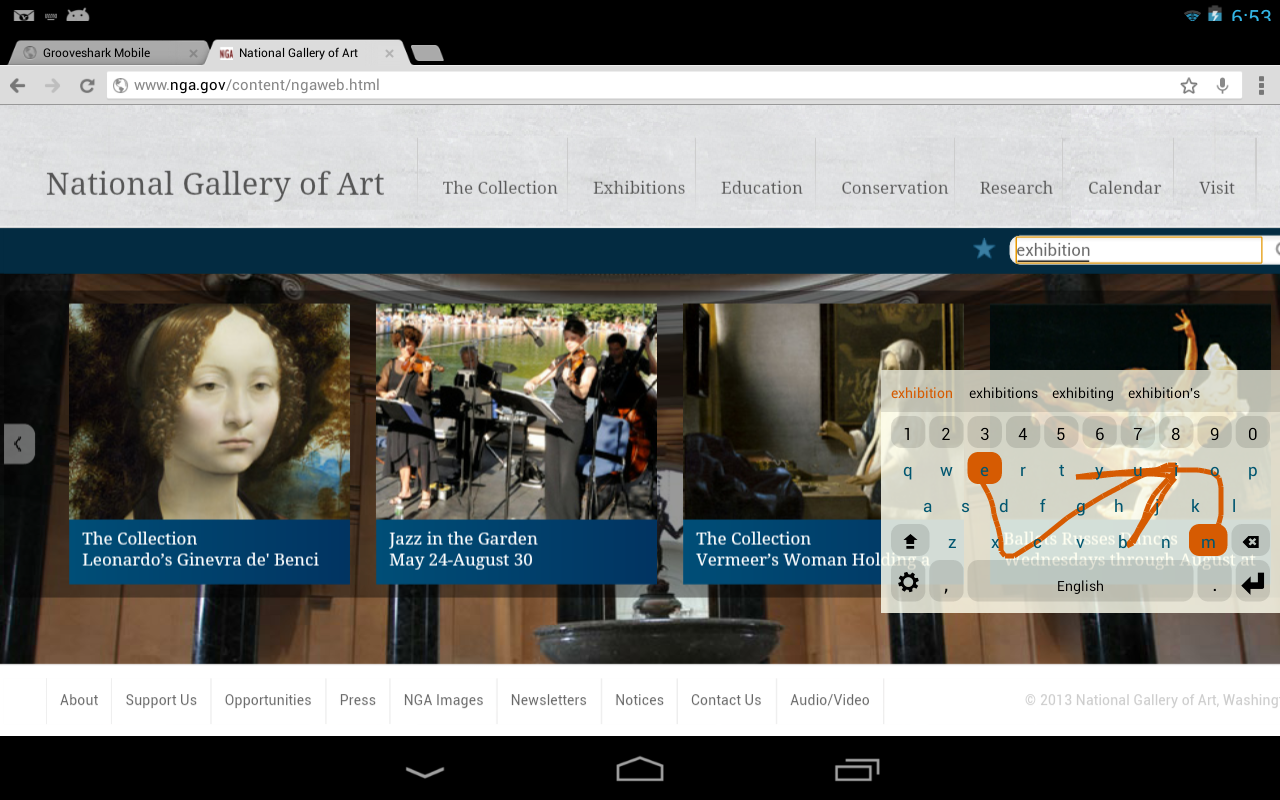Screen dimensions: 1280x800
Task: Open the Opportunities footer link
Action: (x=268, y=700)
